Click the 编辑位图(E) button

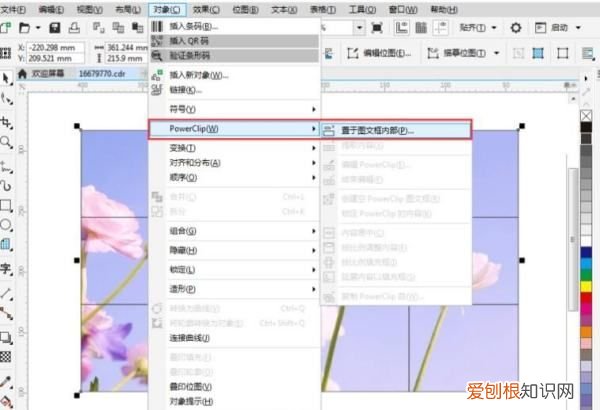(379, 53)
